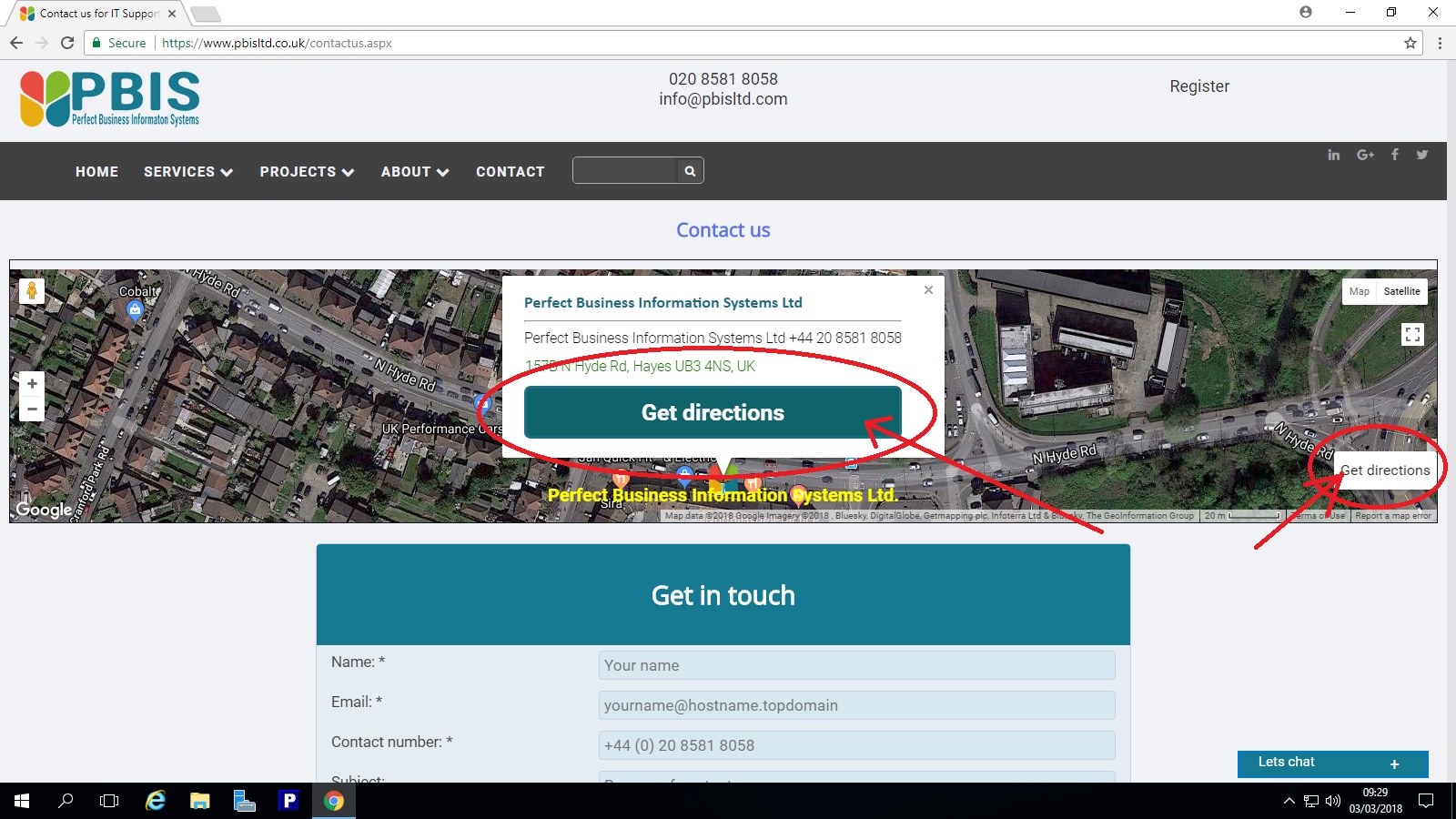Click the navbar search text field
This screenshot has height=819, width=1456.
coord(625,170)
